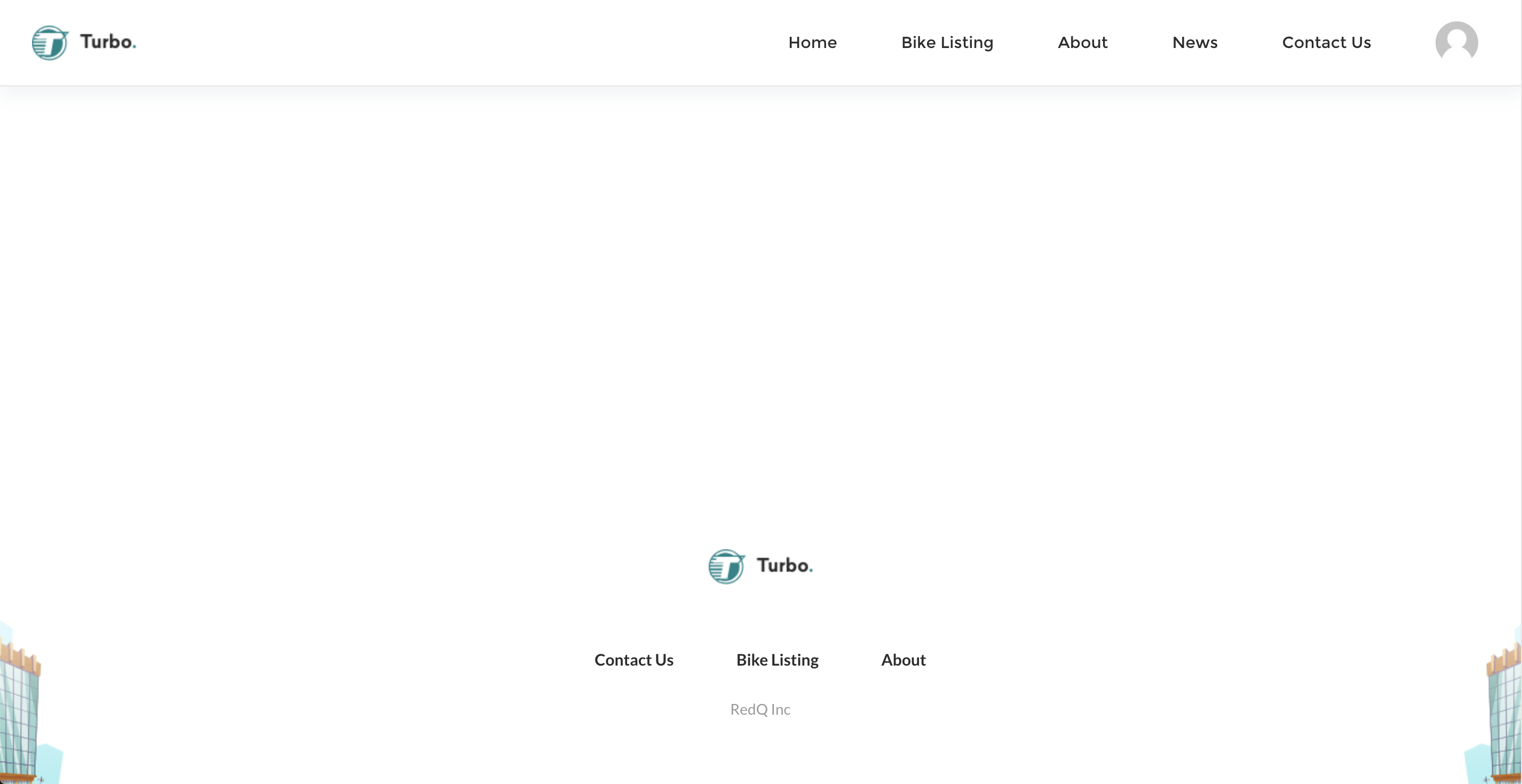The width and height of the screenshot is (1522, 784).
Task: Follow the footer Bike Listing link
Action: click(x=777, y=660)
